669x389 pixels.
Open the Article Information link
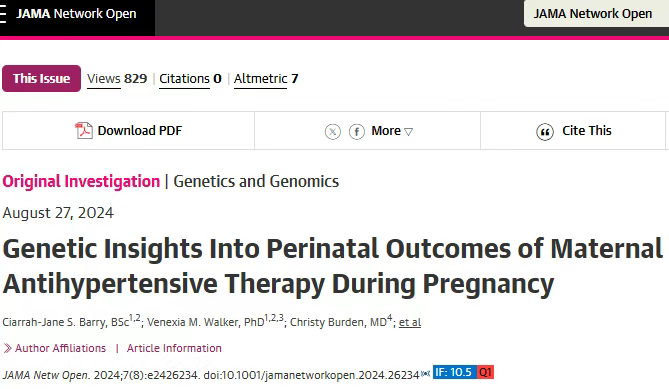174,348
